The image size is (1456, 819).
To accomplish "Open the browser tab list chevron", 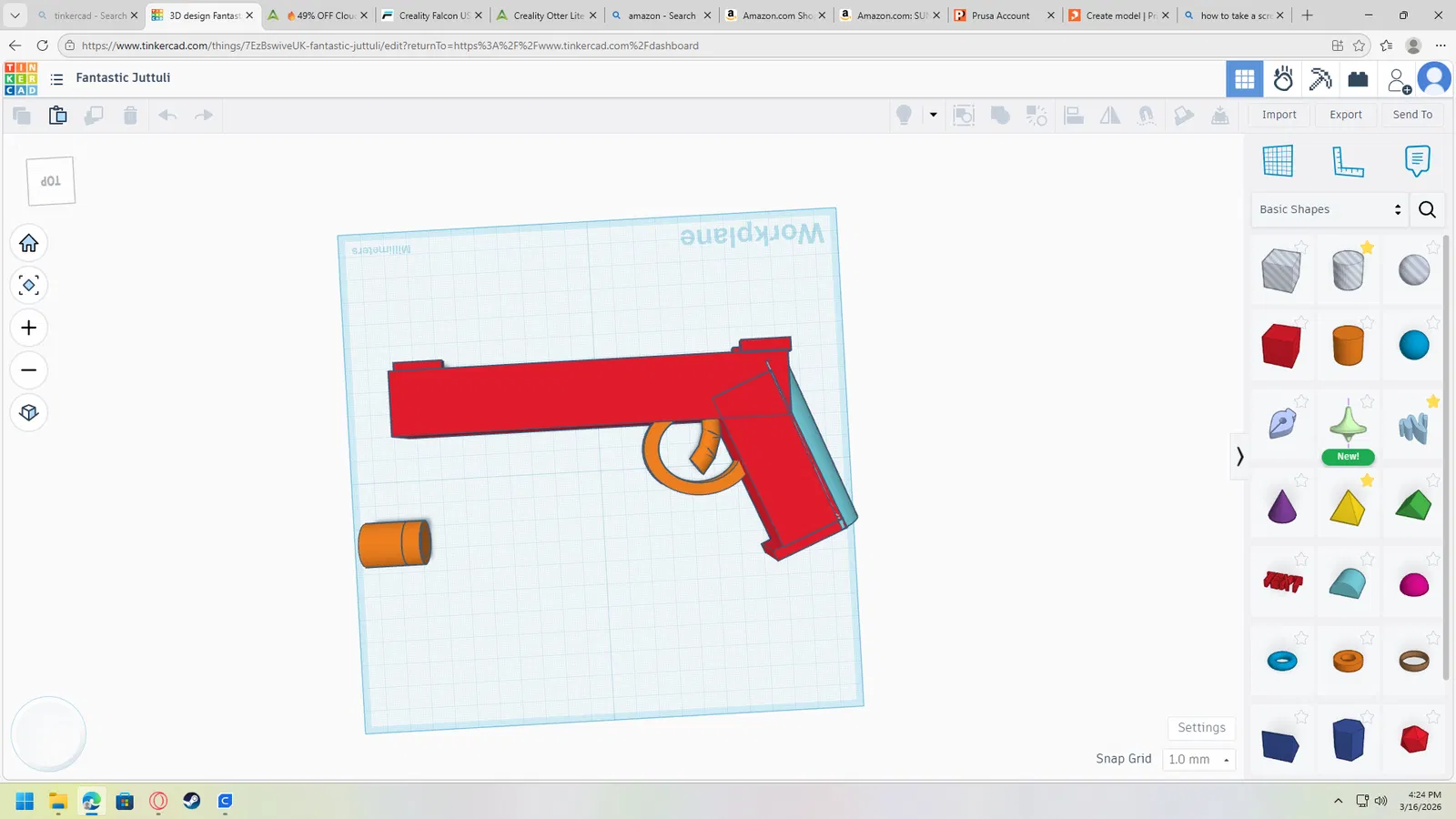I will (x=15, y=15).
